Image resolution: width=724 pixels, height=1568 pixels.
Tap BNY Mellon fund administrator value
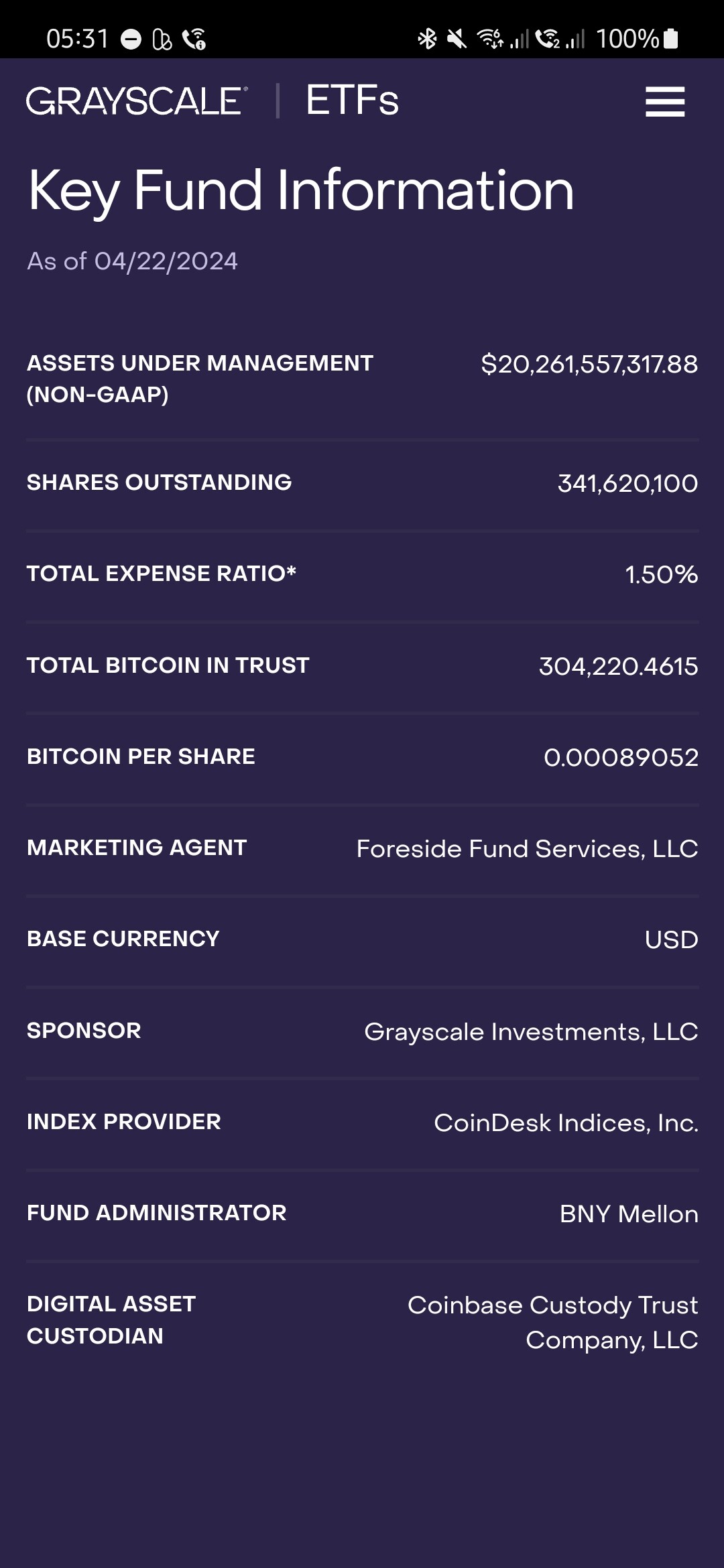tap(629, 1214)
